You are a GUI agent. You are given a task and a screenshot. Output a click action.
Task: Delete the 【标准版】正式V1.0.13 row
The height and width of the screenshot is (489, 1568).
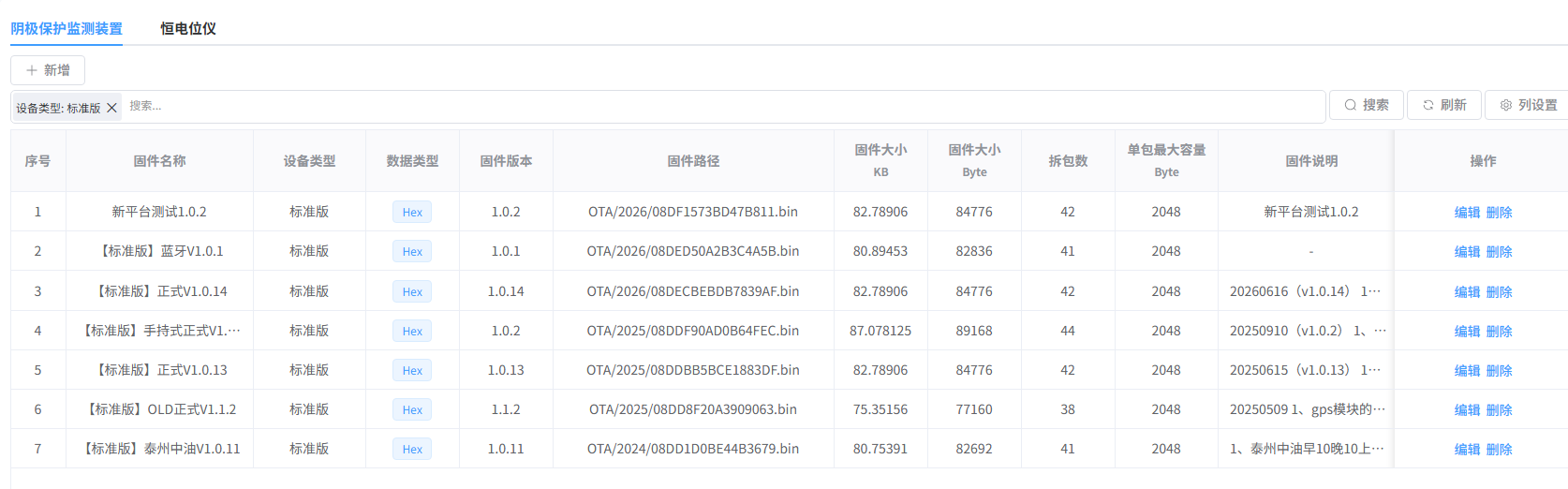[x=1499, y=371]
